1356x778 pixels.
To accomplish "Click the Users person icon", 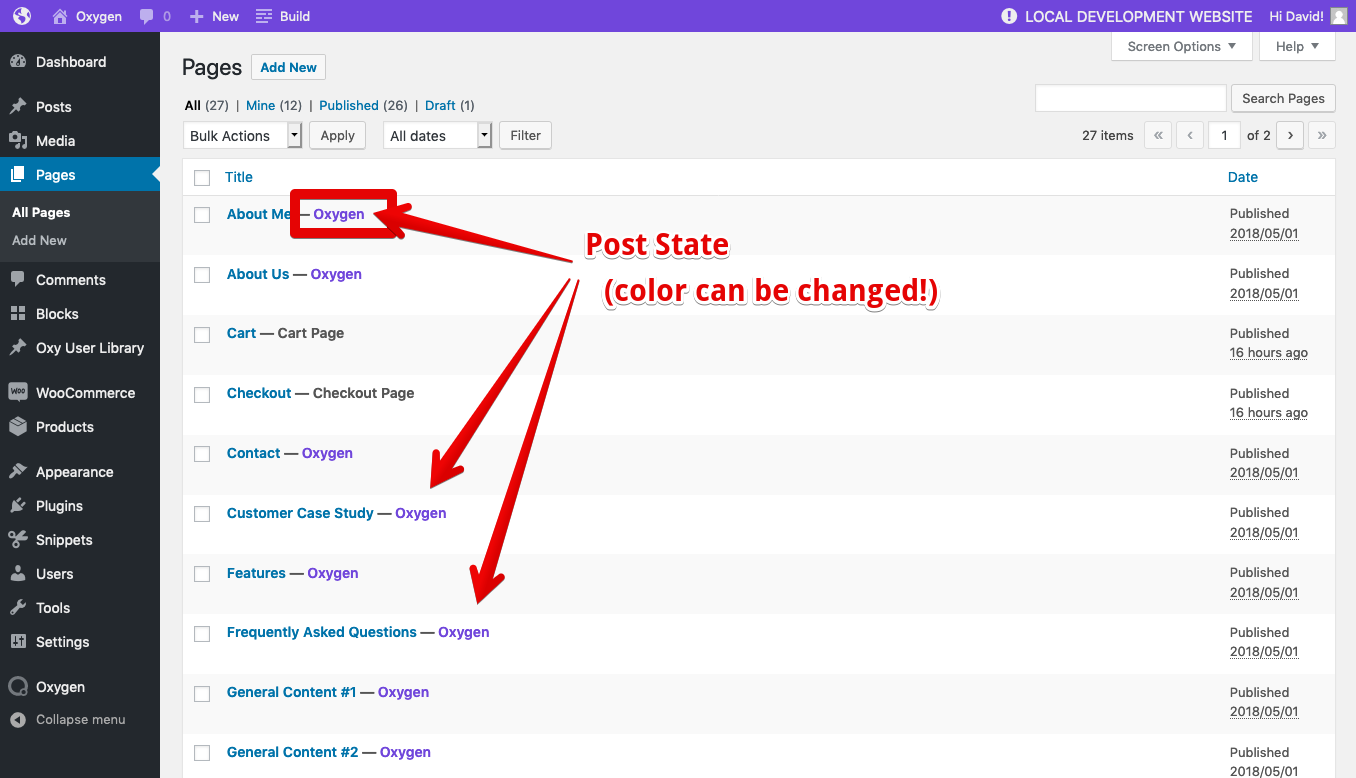I will pos(18,574).
